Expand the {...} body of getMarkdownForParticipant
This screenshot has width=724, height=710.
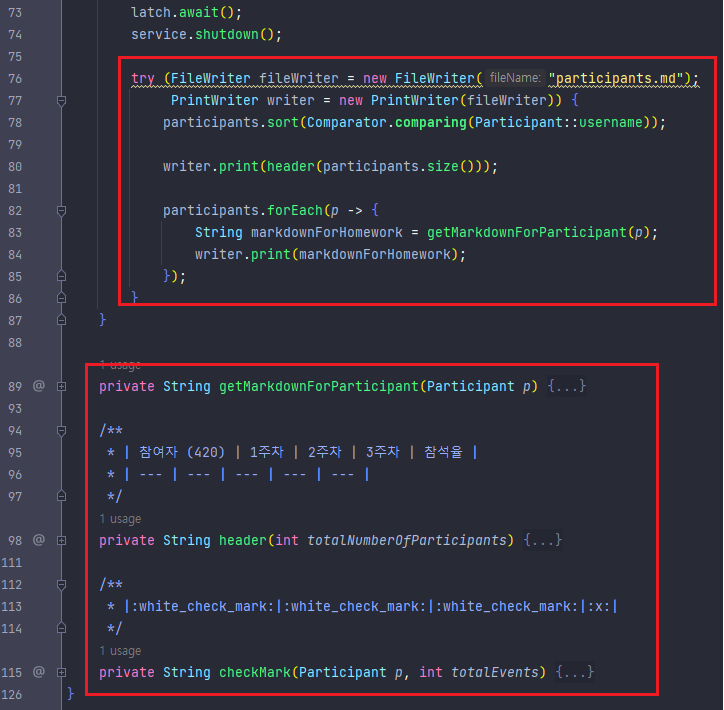click(x=567, y=385)
